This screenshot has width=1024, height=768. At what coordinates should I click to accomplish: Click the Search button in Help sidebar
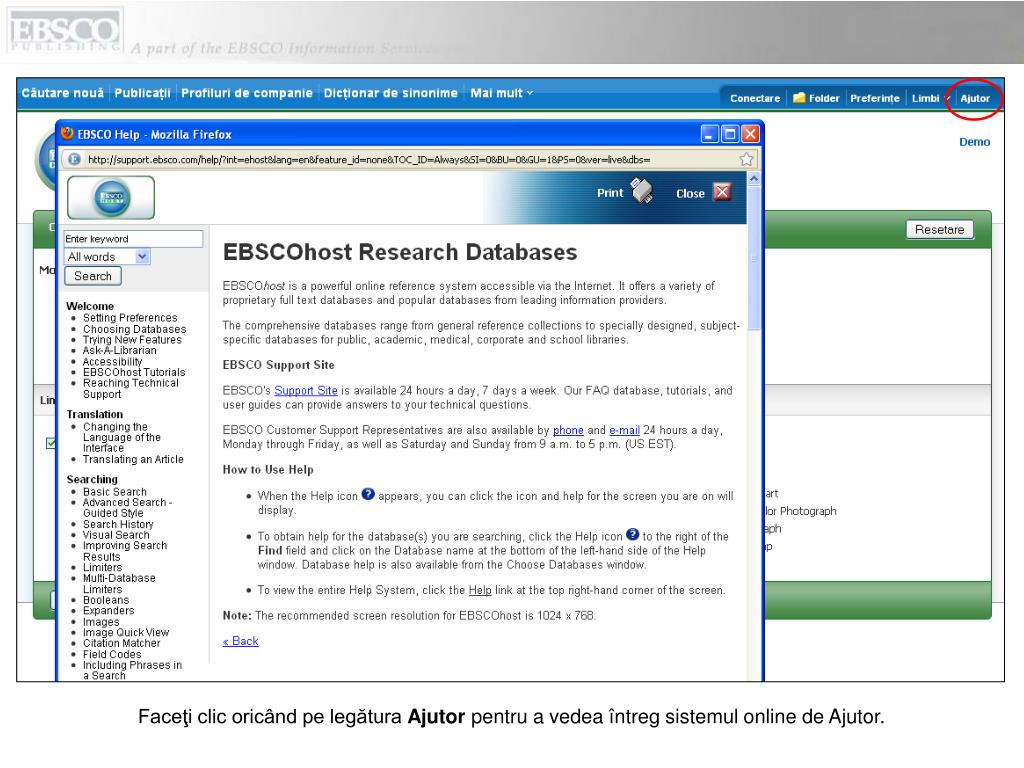93,276
